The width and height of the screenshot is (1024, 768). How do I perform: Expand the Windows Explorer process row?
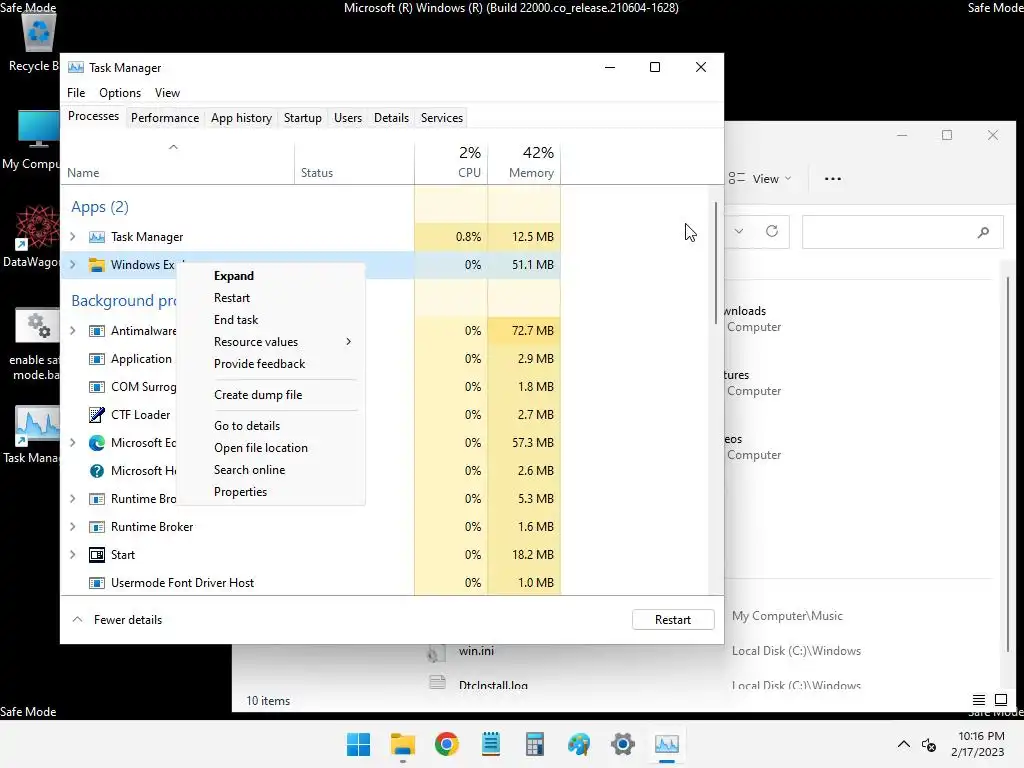72,264
